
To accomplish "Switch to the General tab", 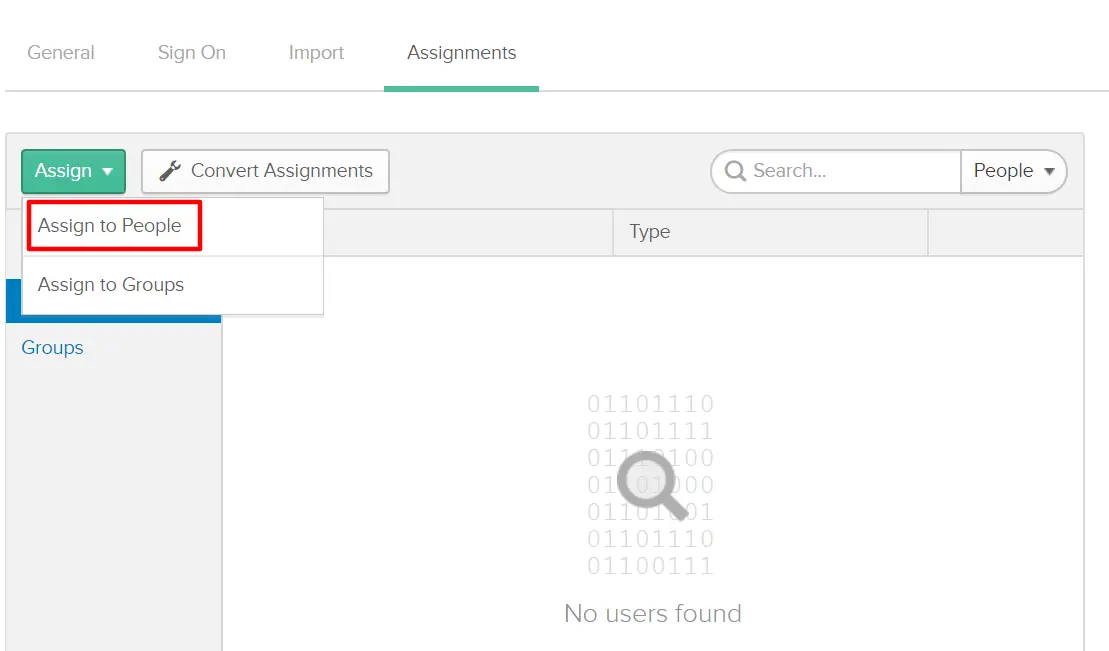I will click(60, 52).
